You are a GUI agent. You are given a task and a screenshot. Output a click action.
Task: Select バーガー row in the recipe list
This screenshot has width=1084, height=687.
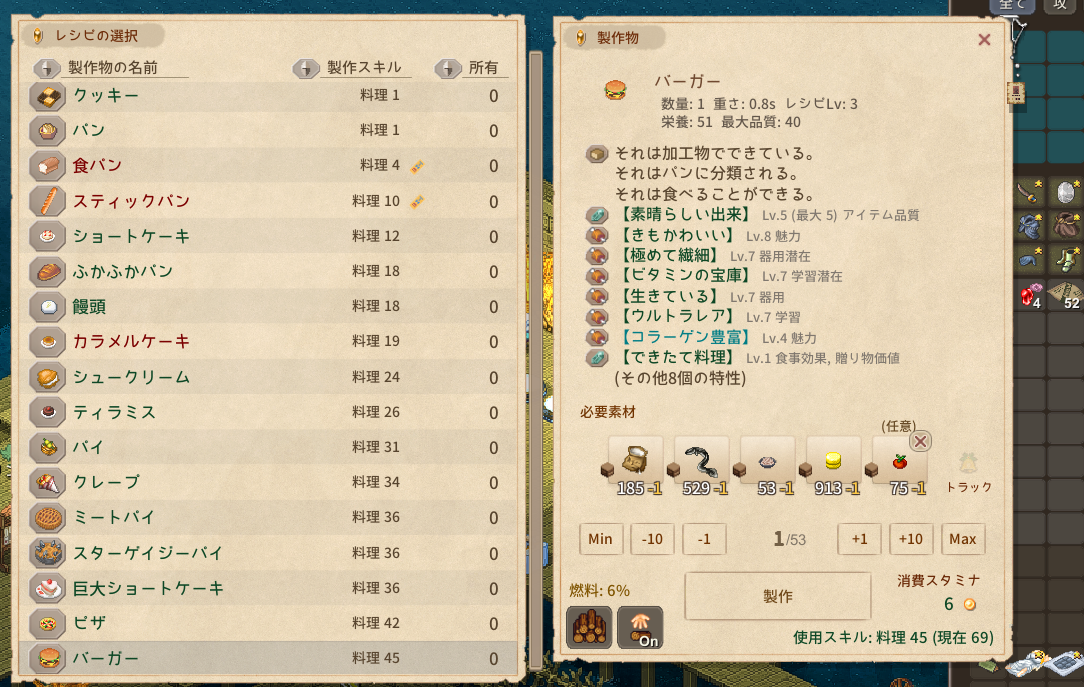(268, 658)
